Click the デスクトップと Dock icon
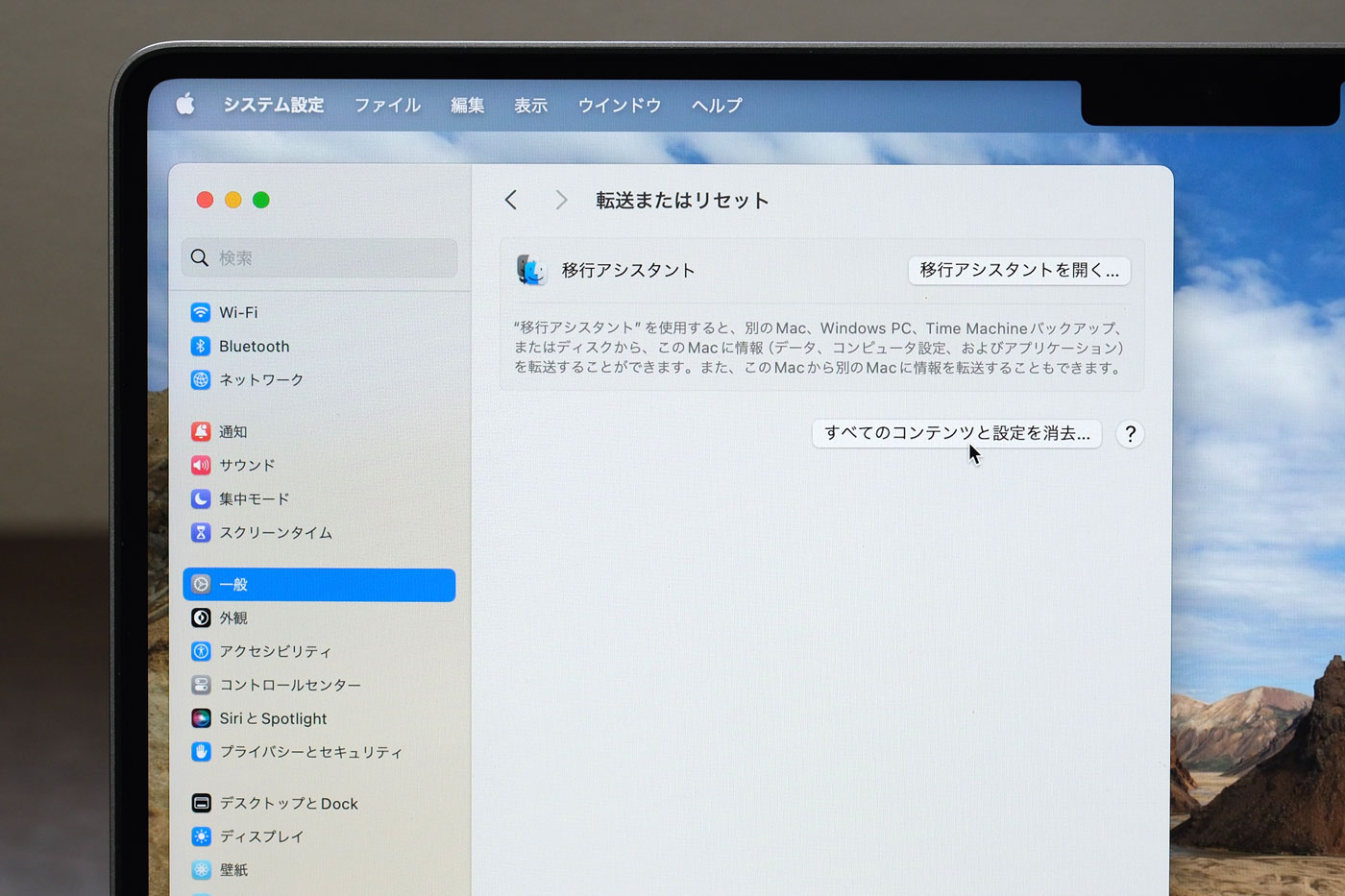The height and width of the screenshot is (896, 1345). pyautogui.click(x=200, y=803)
